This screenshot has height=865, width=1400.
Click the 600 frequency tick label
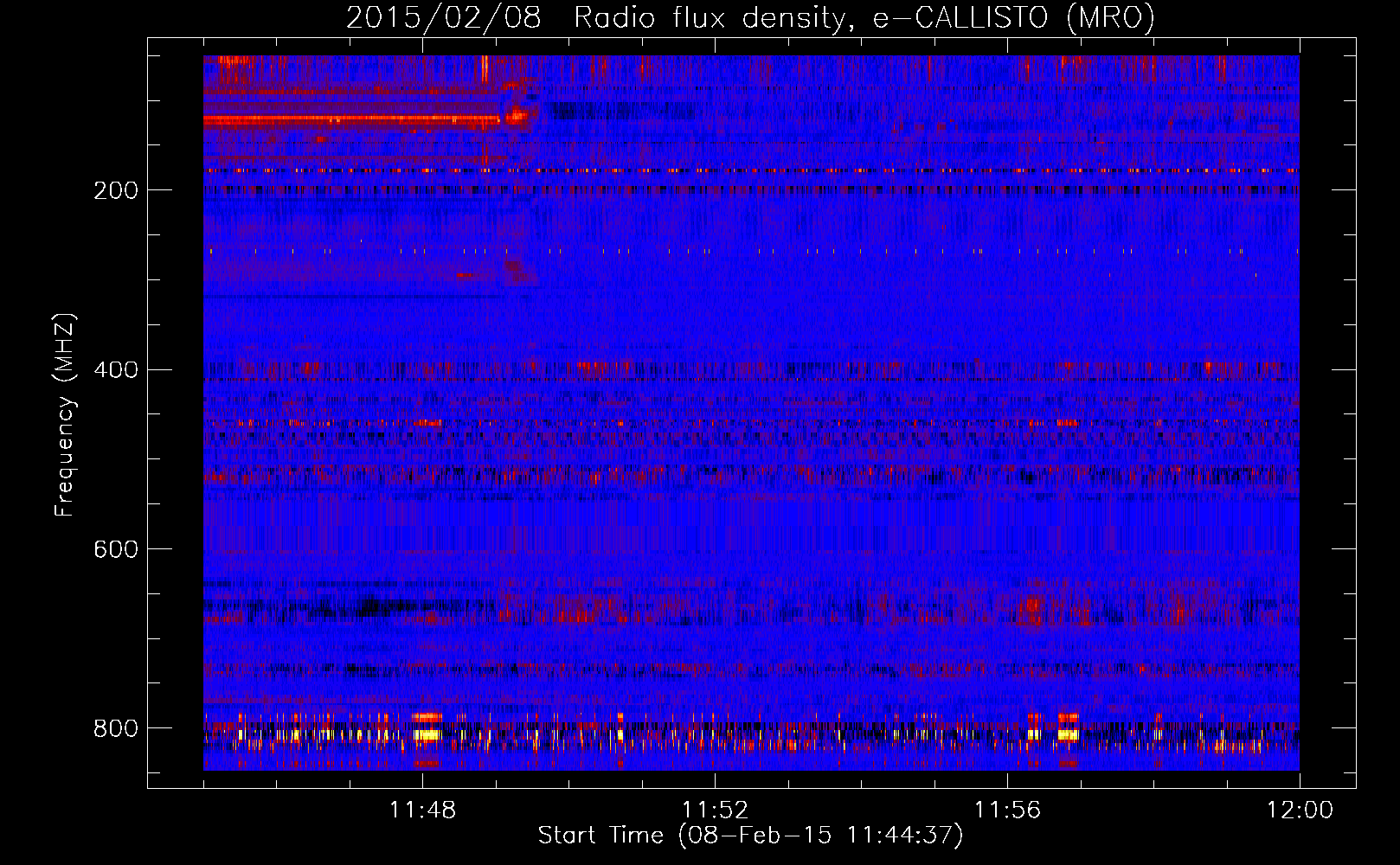[116, 550]
